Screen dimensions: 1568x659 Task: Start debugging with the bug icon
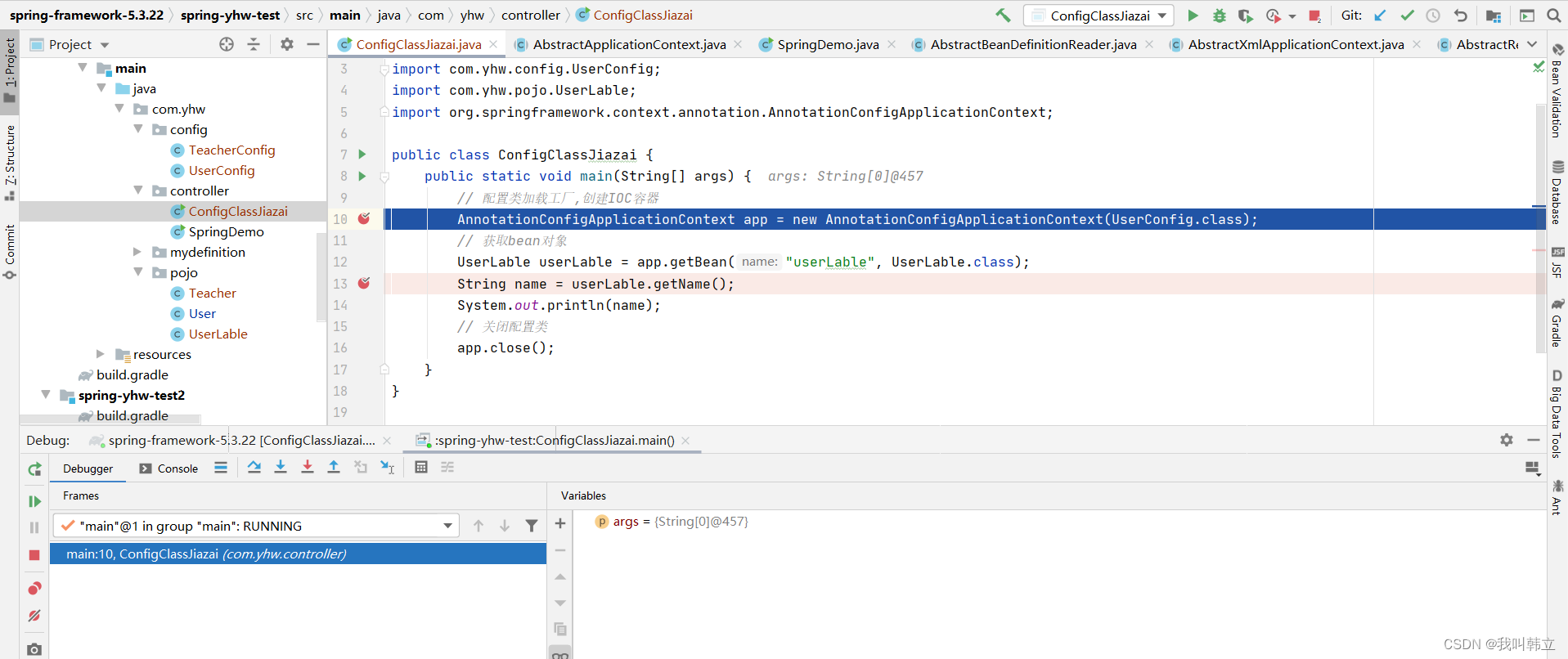click(x=1219, y=16)
